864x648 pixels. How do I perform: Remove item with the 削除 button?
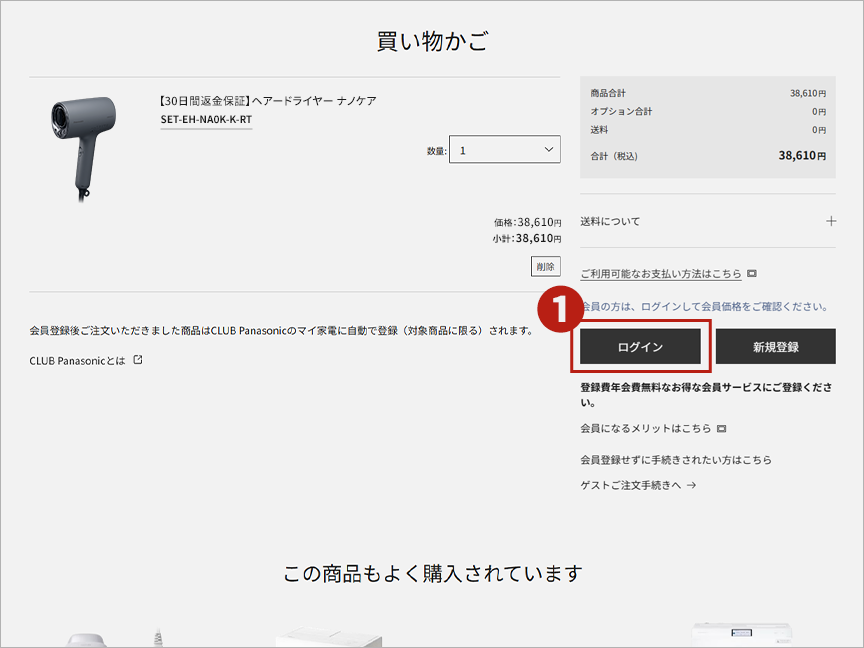(545, 267)
